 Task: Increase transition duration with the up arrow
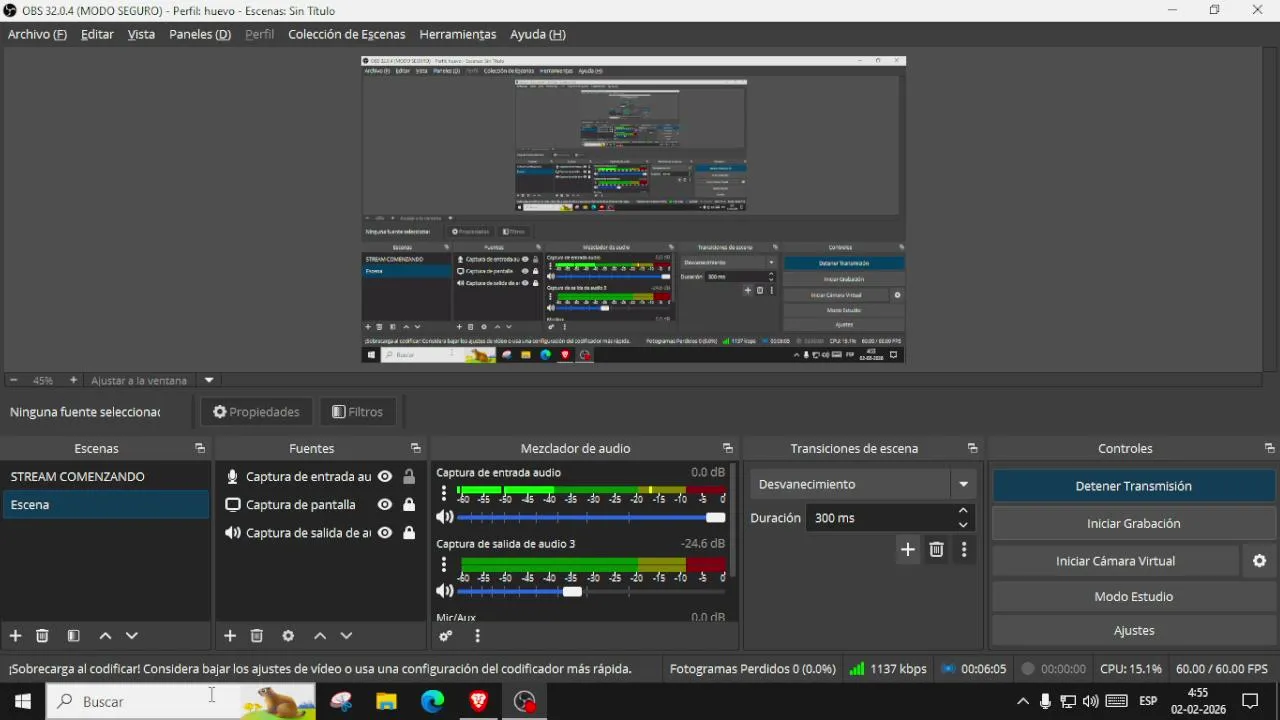point(963,511)
